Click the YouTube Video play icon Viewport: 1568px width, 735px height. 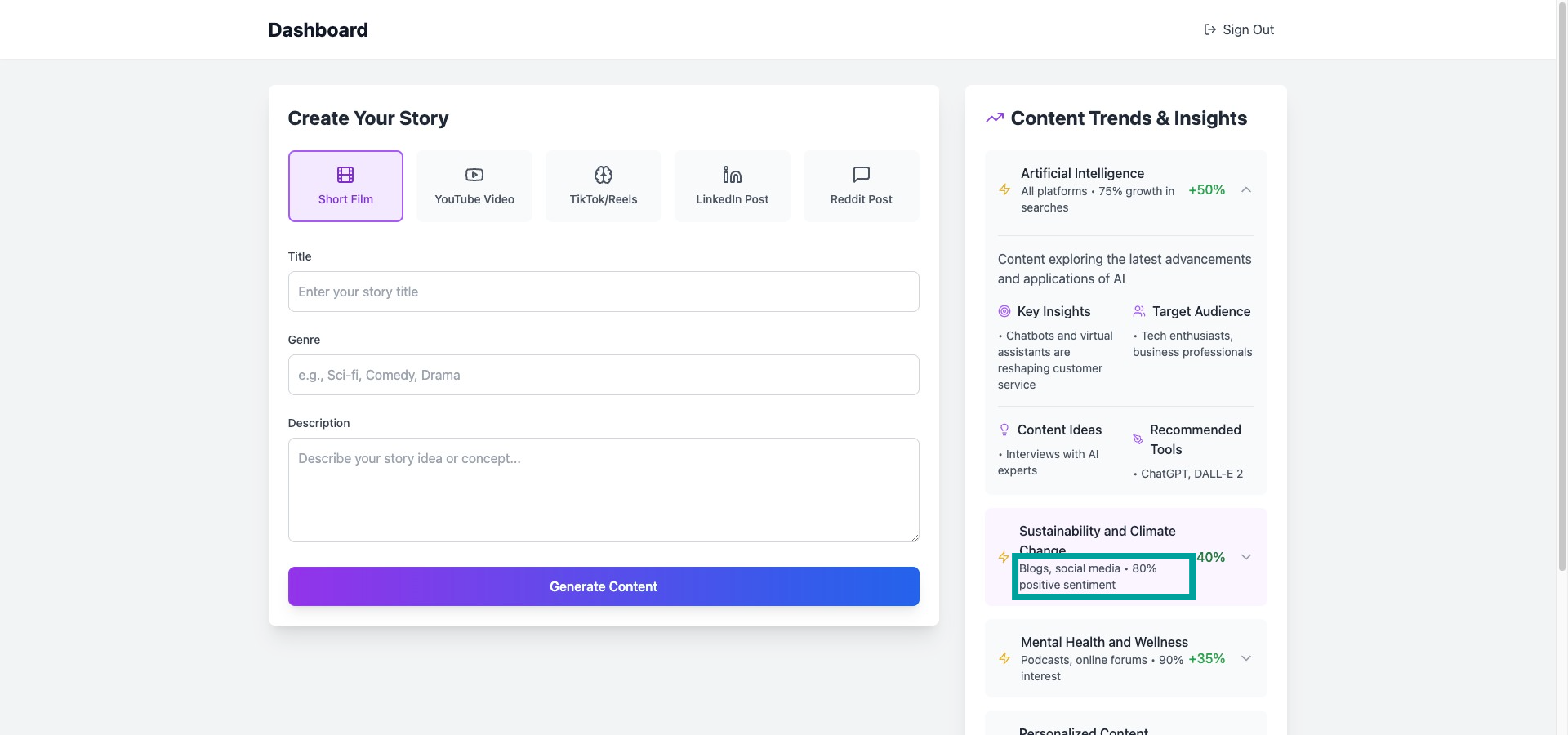[x=474, y=175]
